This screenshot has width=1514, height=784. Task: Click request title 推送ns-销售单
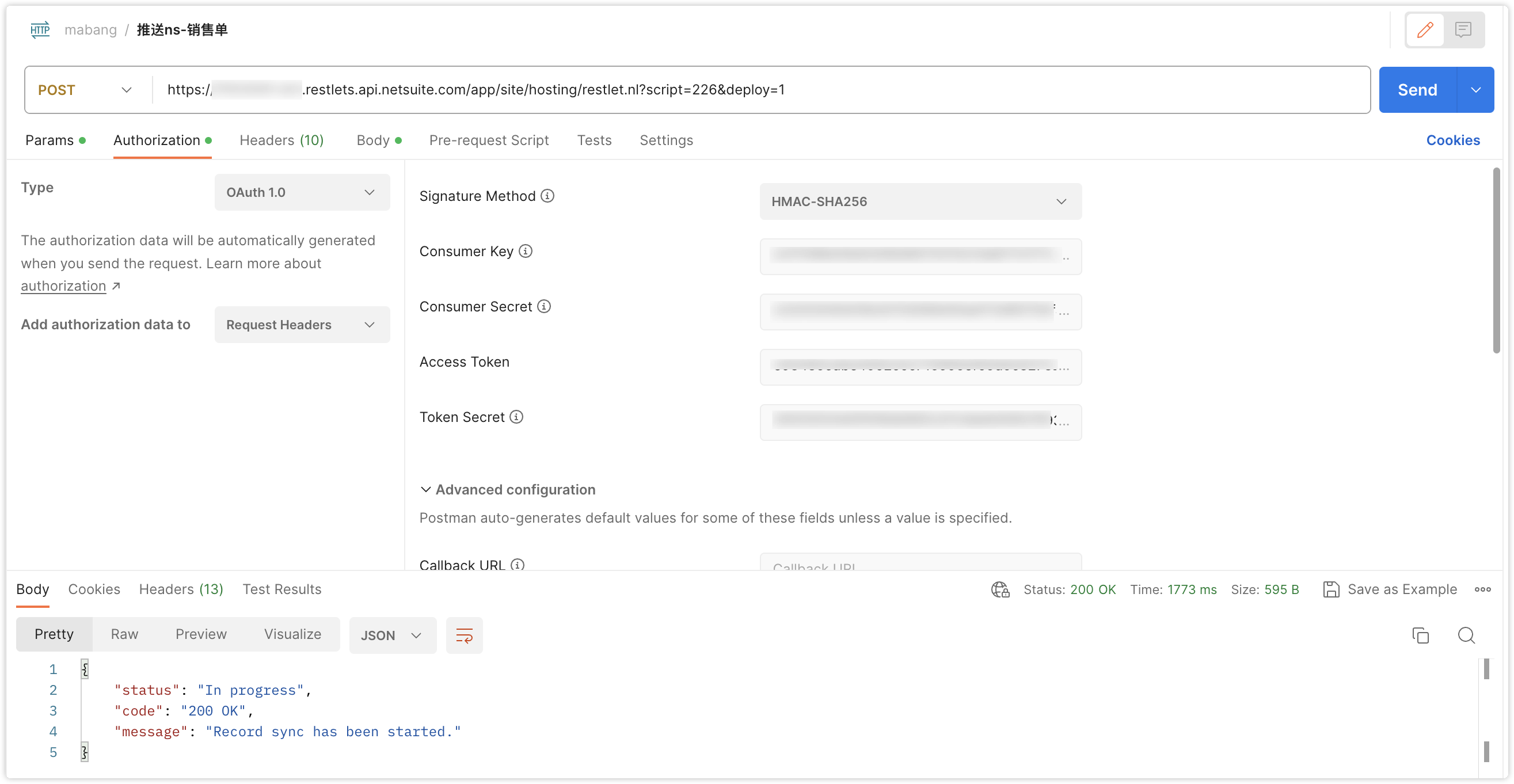182,29
